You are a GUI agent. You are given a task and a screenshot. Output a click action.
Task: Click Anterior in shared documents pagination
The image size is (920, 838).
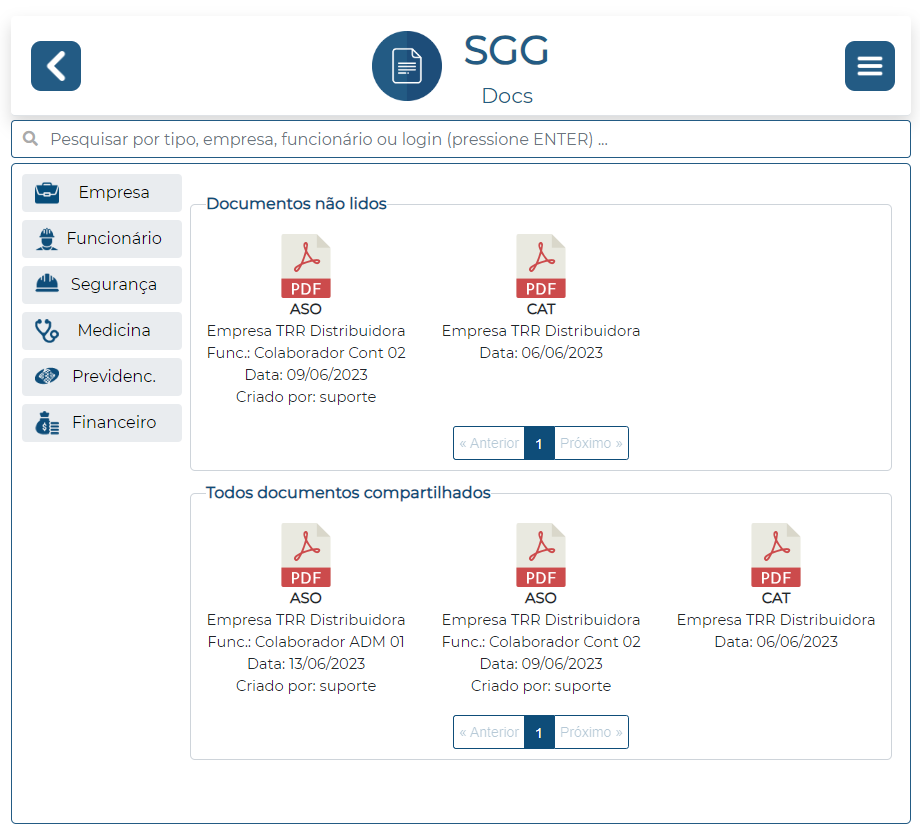pos(489,732)
